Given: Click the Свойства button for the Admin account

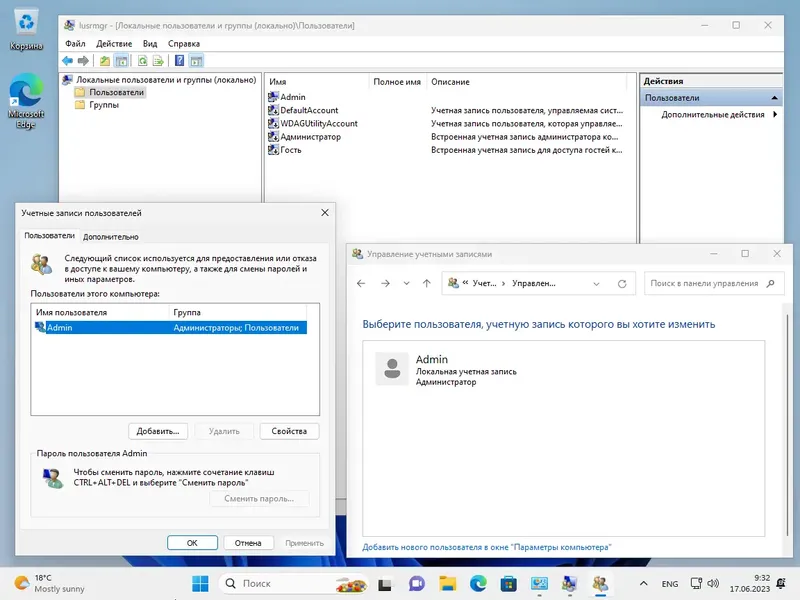Looking at the screenshot, I should pos(289,431).
